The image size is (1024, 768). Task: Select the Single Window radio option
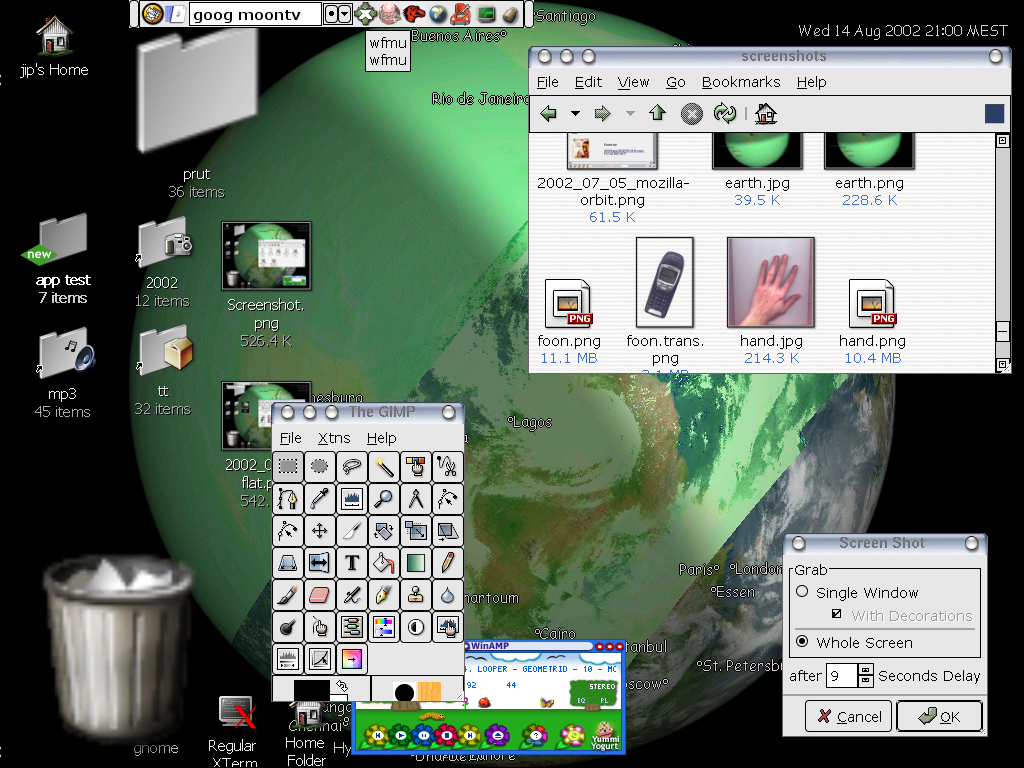pyautogui.click(x=802, y=592)
